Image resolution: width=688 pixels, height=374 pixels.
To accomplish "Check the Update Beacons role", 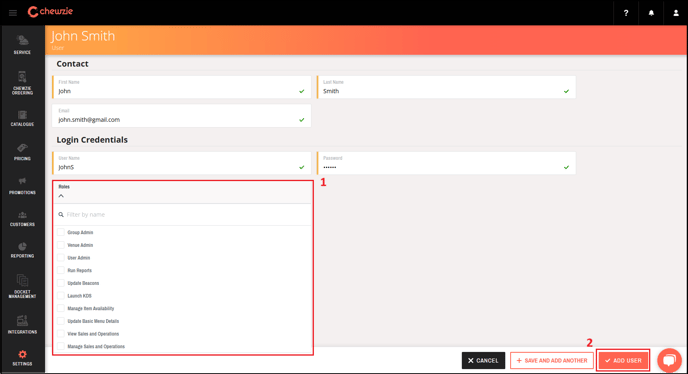I will (x=61, y=283).
